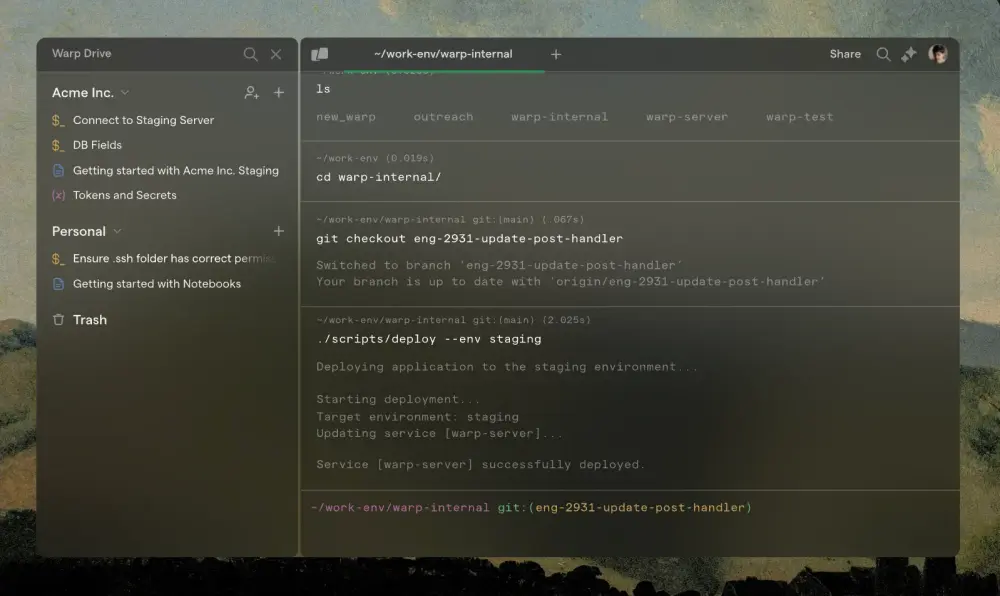Screen dimensions: 1000x596
Task: Search within the Warp Drive panel
Action: pos(250,54)
